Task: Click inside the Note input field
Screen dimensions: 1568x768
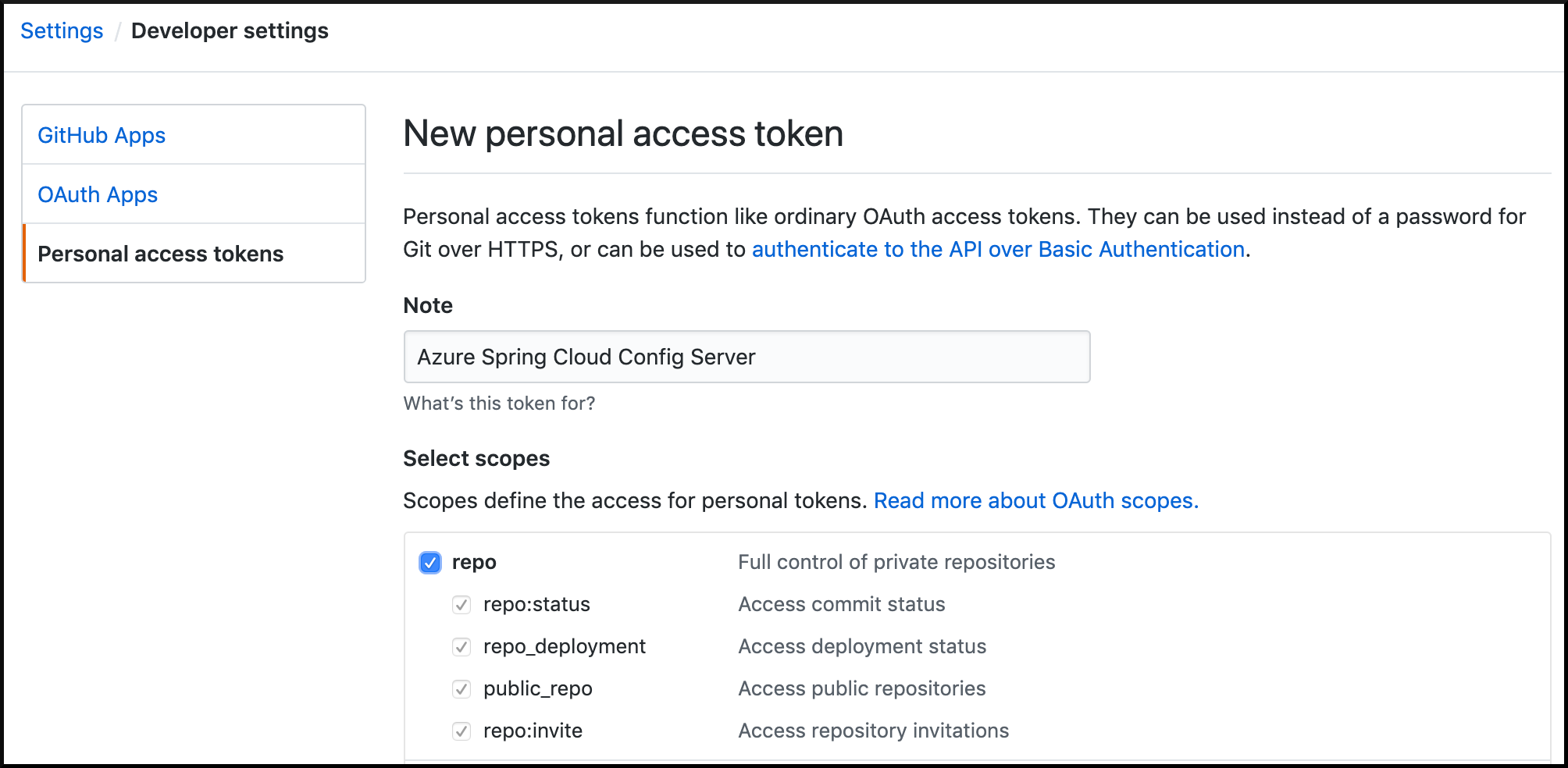Action: 746,357
